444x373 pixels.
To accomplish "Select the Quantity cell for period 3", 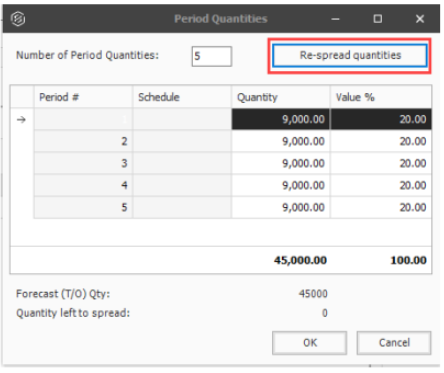I will 281,163.
